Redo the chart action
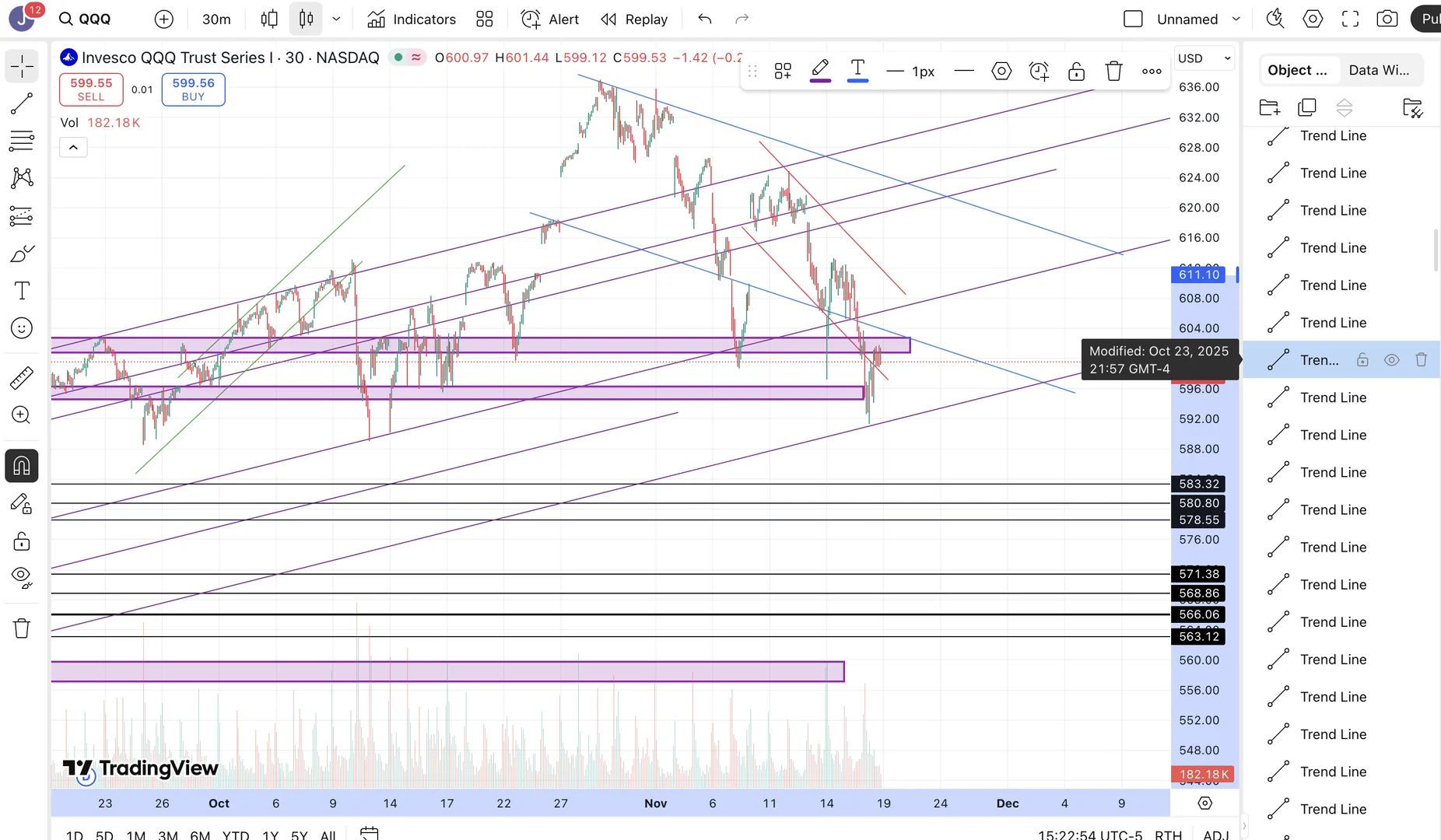This screenshot has width=1441, height=840. coord(742,19)
